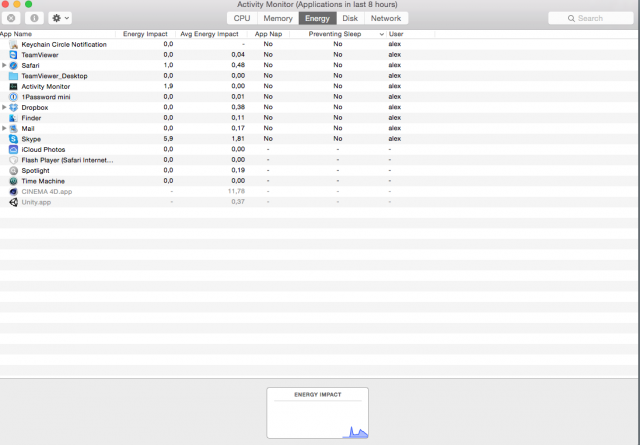Select the Keychain Circle Notification icon
The width and height of the screenshot is (640, 445).
(x=13, y=44)
